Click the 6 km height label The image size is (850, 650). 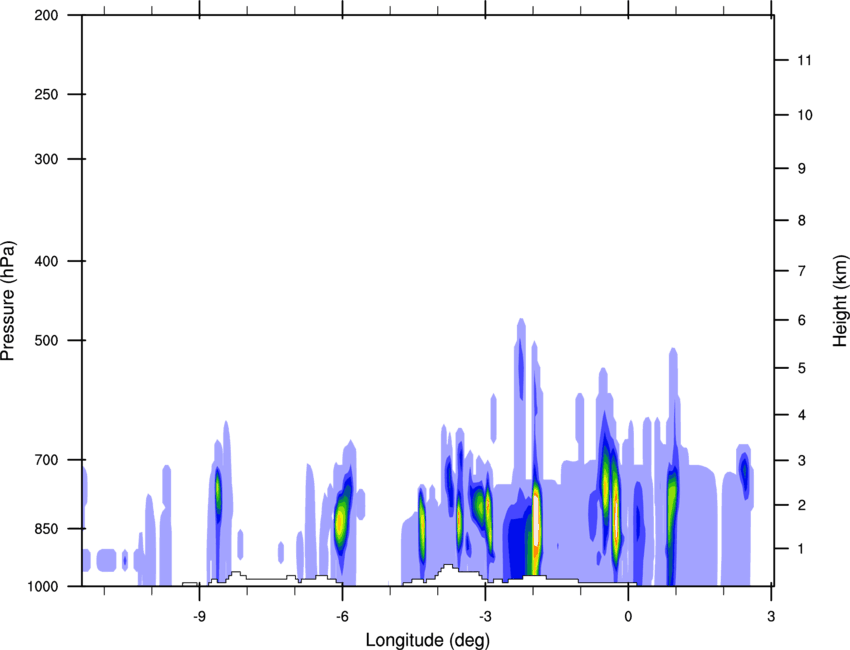point(802,320)
